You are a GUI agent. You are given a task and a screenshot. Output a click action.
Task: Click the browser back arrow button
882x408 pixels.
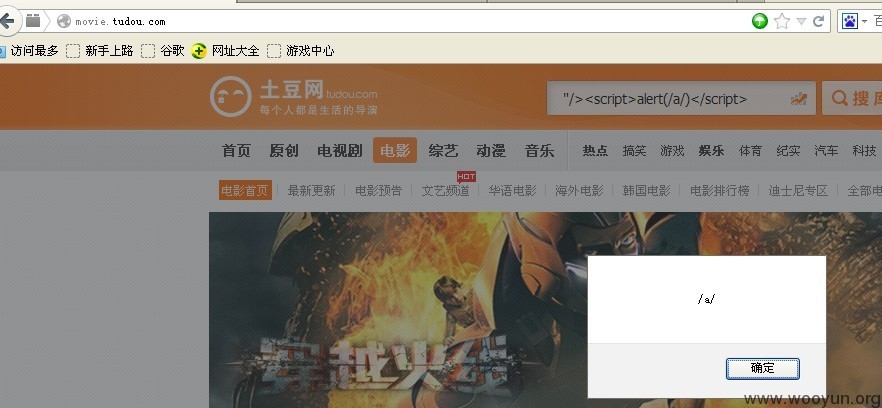[x=8, y=21]
